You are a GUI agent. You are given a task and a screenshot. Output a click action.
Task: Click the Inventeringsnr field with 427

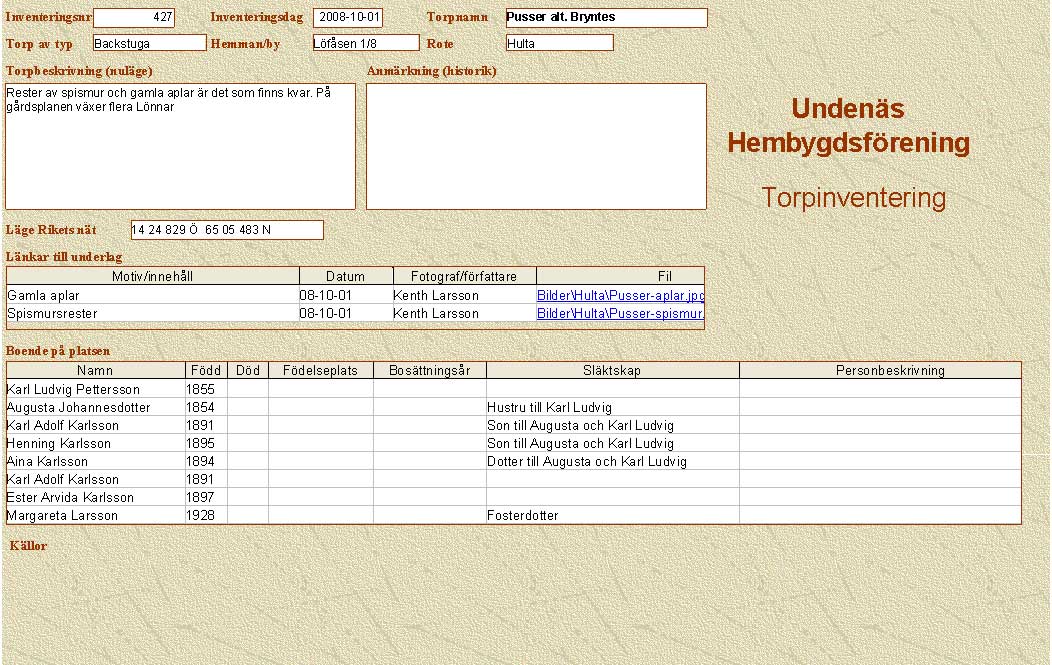coord(134,18)
